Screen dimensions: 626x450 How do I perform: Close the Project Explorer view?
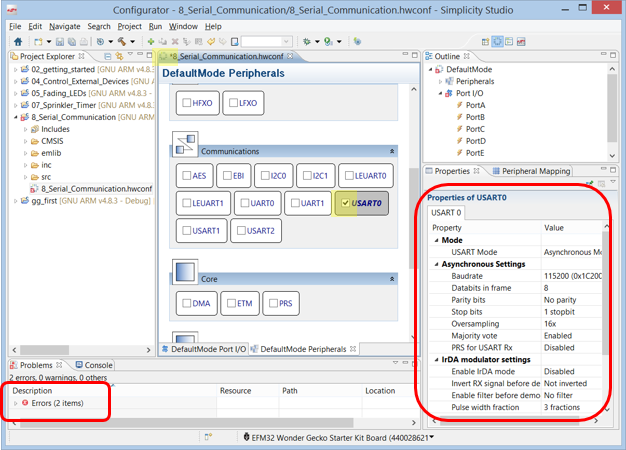(81, 56)
